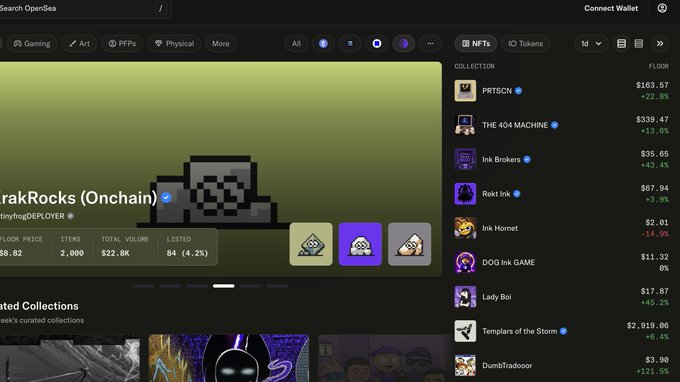Click PRTSCN verified badge
The height and width of the screenshot is (382, 680).
tap(518, 91)
